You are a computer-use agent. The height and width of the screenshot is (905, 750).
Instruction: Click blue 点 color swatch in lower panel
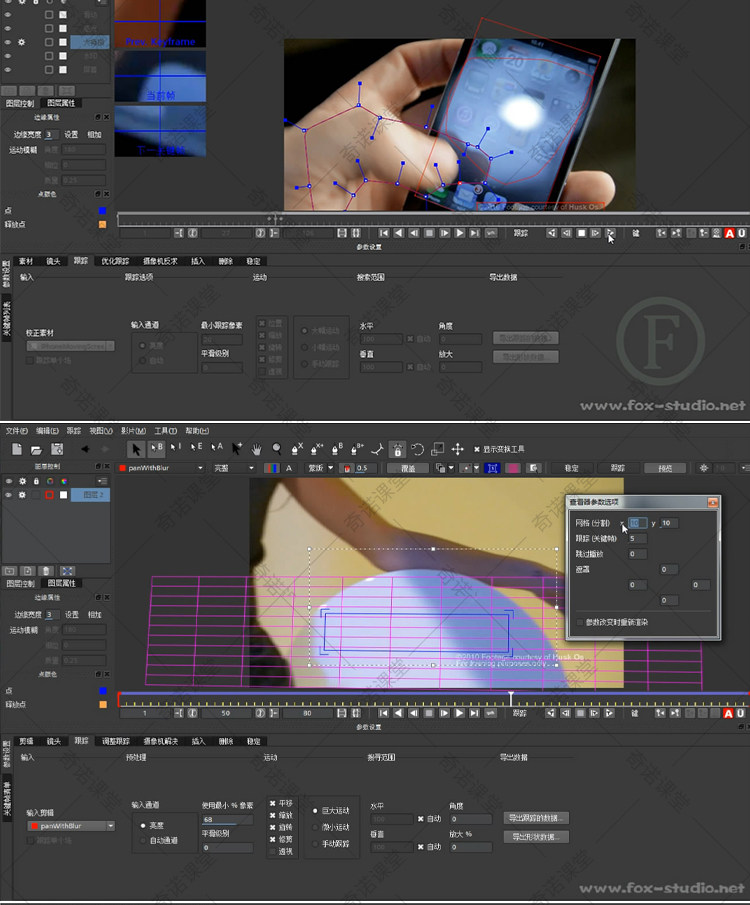[103, 691]
